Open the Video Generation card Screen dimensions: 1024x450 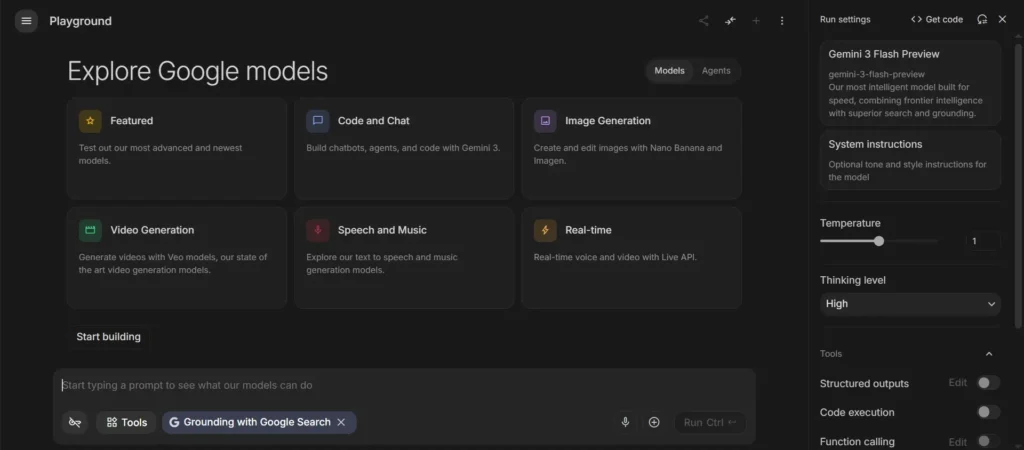[176, 257]
